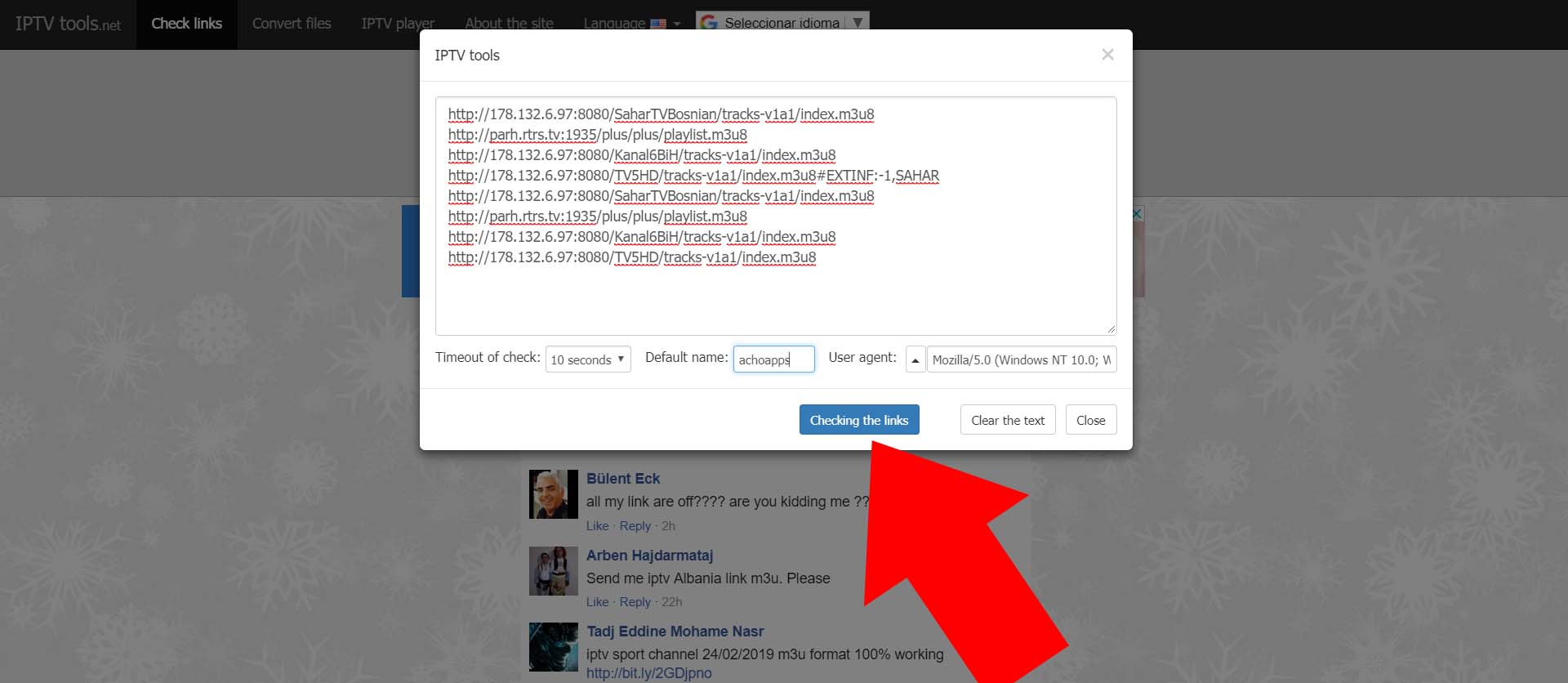The height and width of the screenshot is (683, 1568).
Task: Click the Checking the links button
Action: click(x=858, y=420)
